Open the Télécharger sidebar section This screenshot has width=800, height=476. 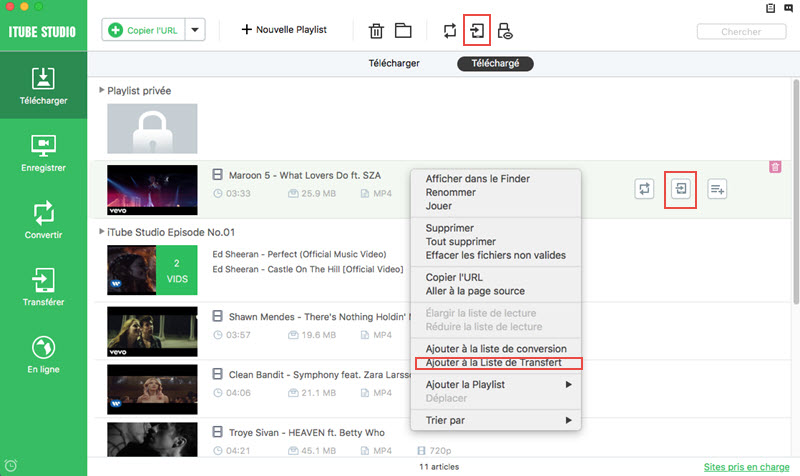(x=43, y=86)
